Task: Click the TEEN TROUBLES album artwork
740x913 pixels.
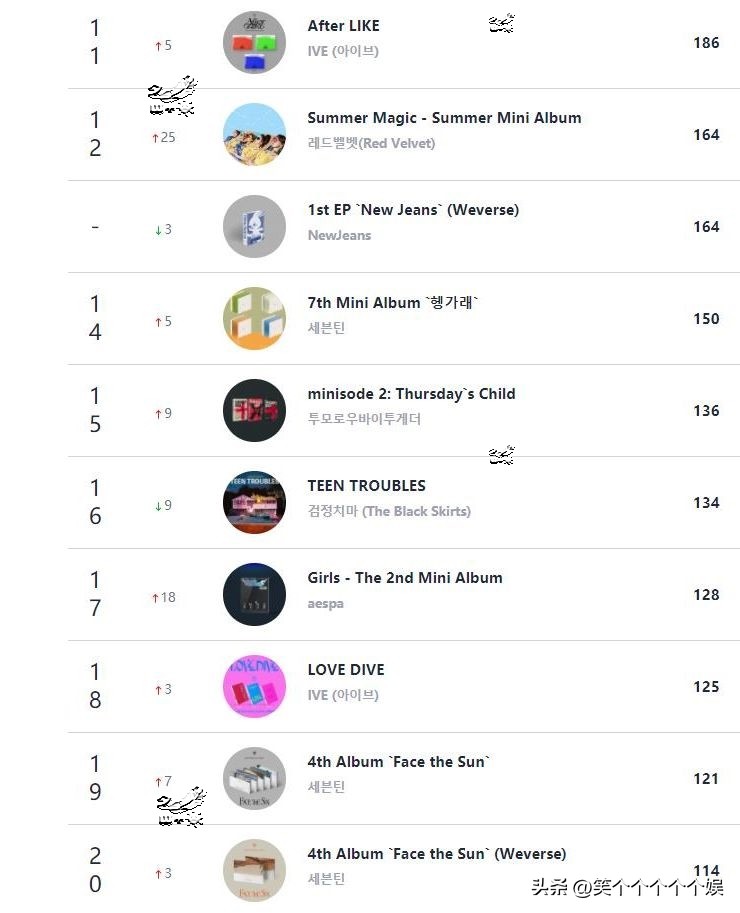Action: 254,503
